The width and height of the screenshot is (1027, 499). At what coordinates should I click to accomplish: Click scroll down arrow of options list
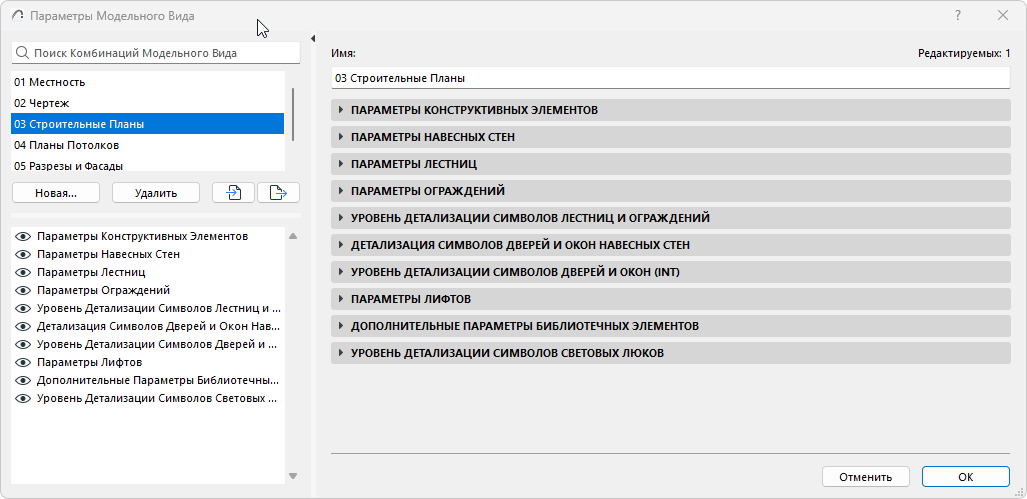(x=293, y=476)
